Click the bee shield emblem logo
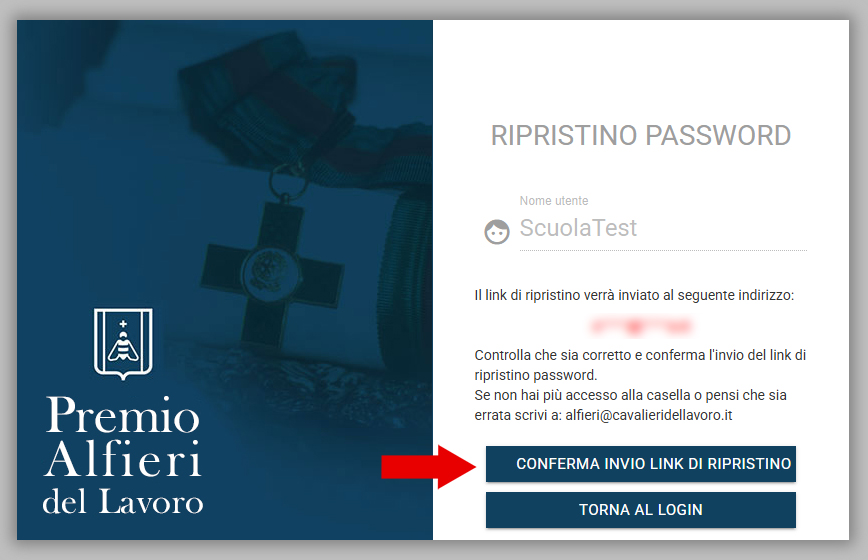This screenshot has width=868, height=560. coord(123,344)
